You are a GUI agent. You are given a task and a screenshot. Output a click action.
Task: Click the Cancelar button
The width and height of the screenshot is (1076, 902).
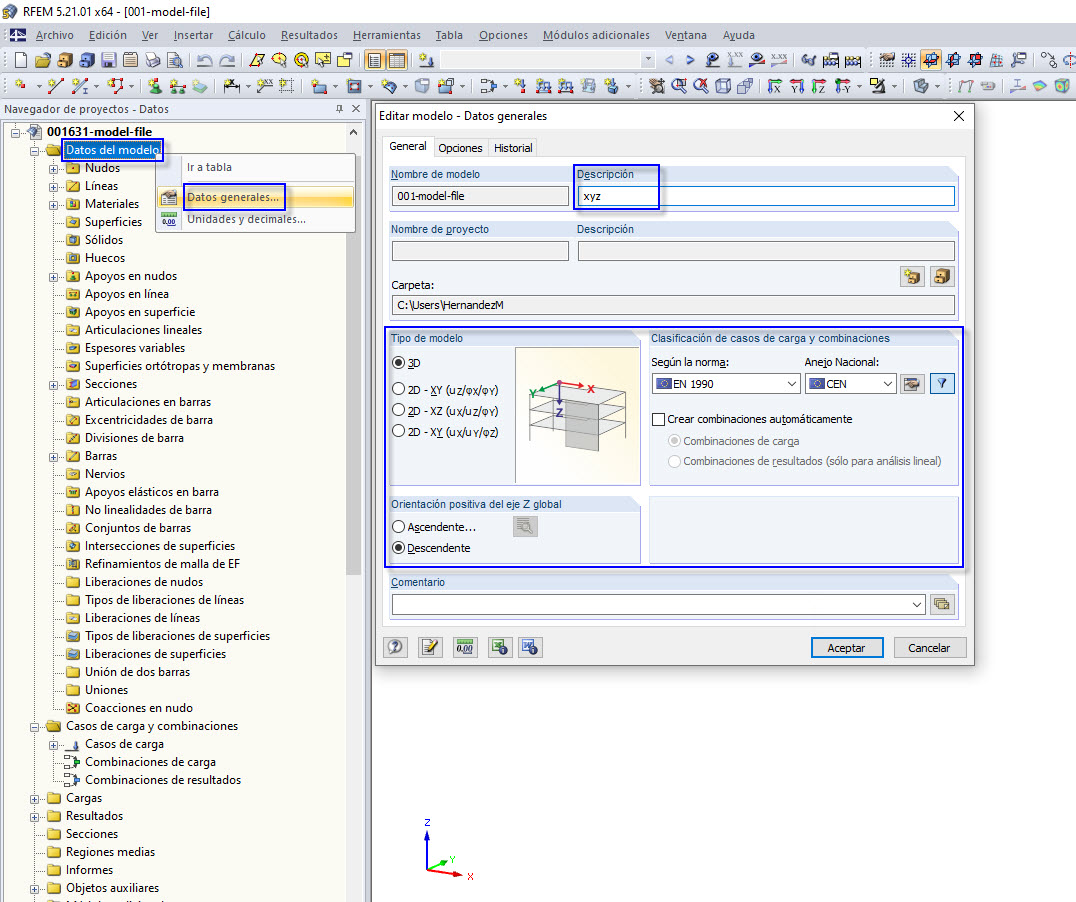pyautogui.click(x=930, y=648)
